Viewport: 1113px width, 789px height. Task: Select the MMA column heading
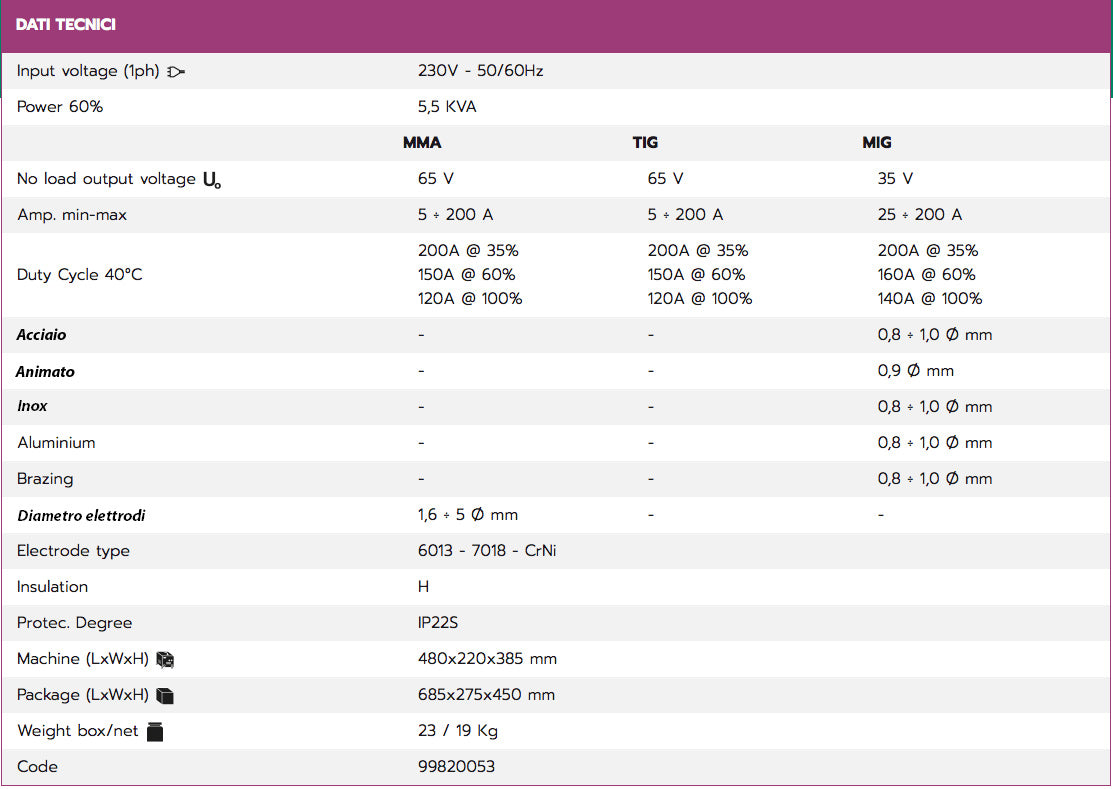422,142
